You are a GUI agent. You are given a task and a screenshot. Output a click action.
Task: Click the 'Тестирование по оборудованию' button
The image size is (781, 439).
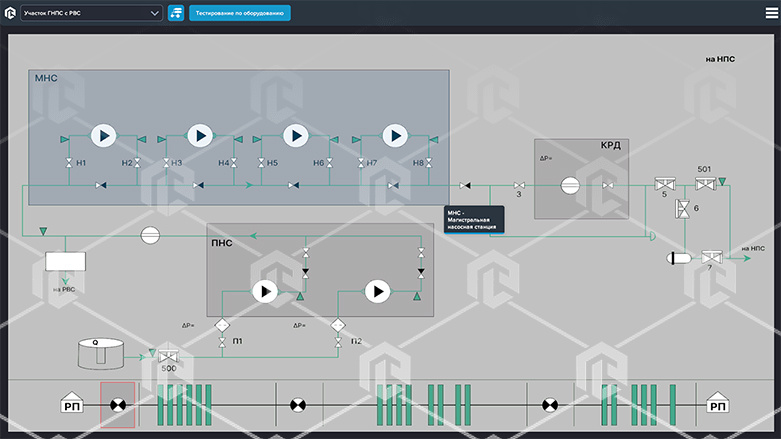tap(240, 13)
